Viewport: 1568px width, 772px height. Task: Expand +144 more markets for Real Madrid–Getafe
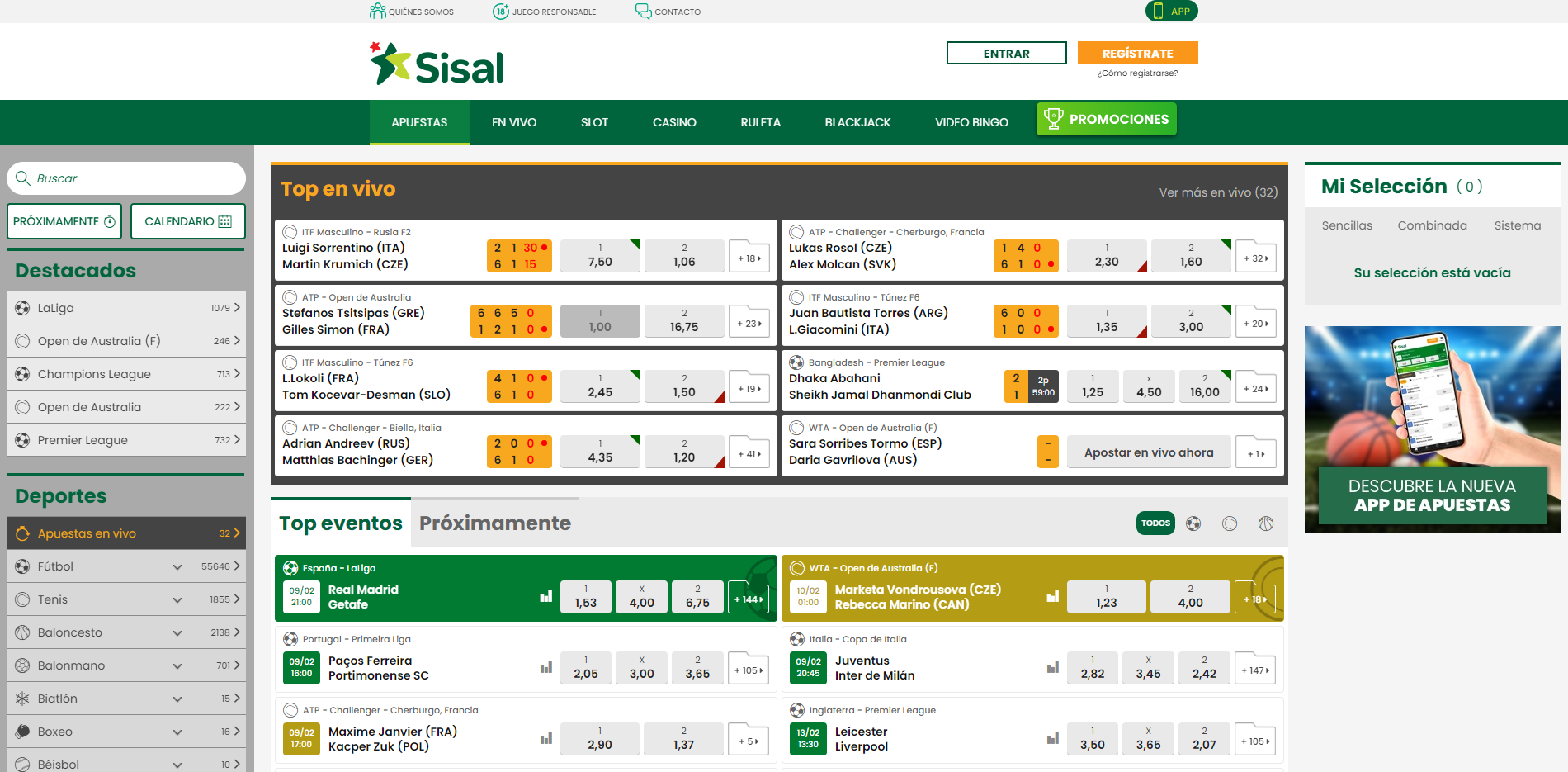(749, 597)
